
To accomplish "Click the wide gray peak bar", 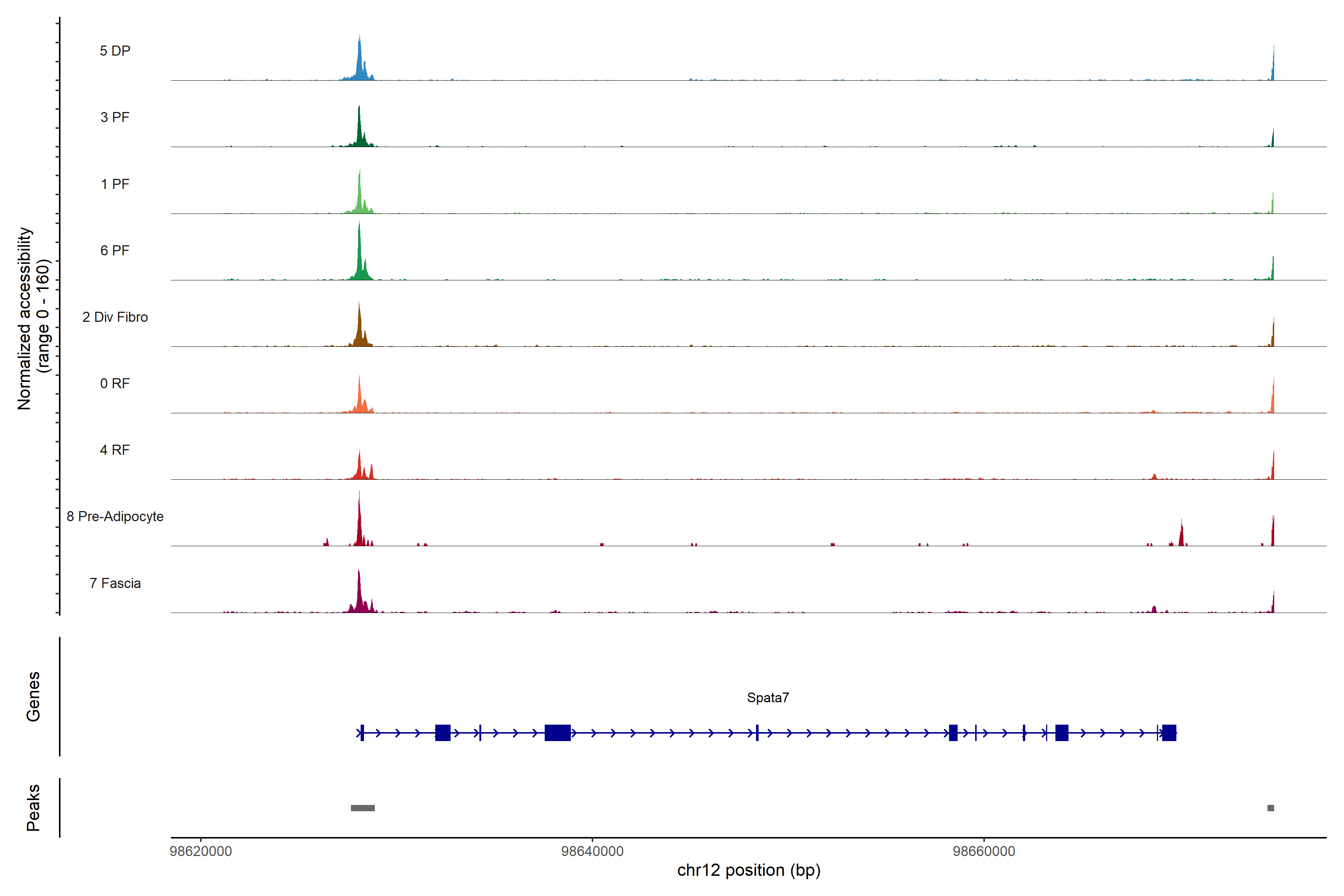I will coord(362,808).
